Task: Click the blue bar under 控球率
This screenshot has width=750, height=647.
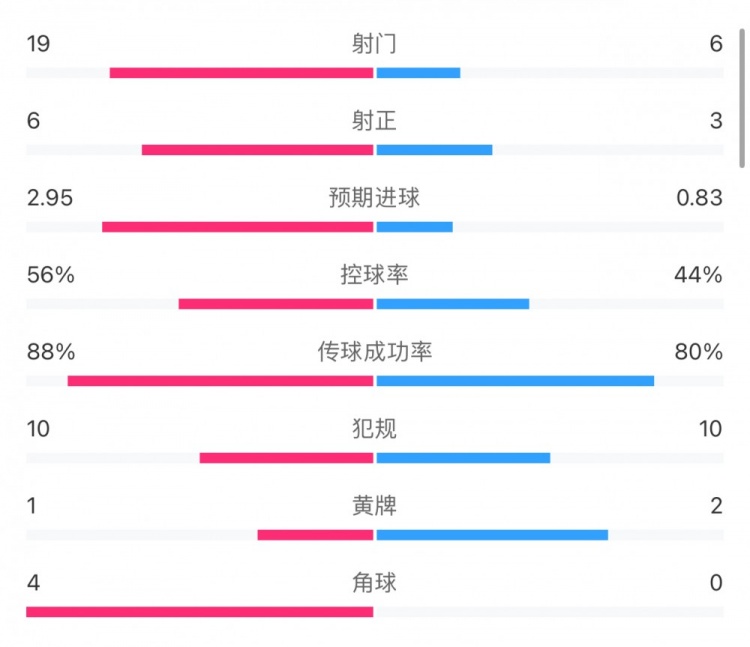Action: point(452,304)
